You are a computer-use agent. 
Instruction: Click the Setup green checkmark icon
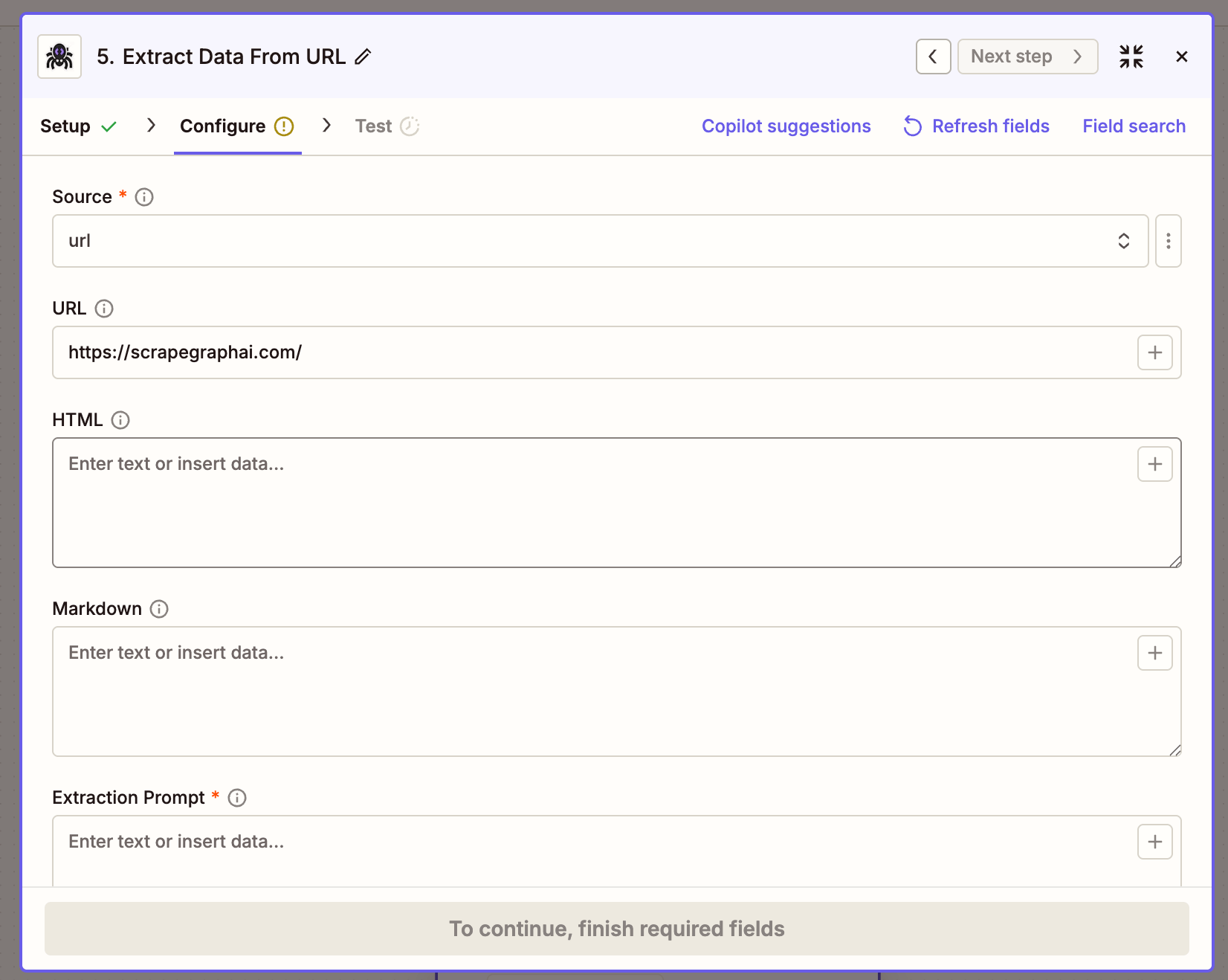tap(109, 126)
